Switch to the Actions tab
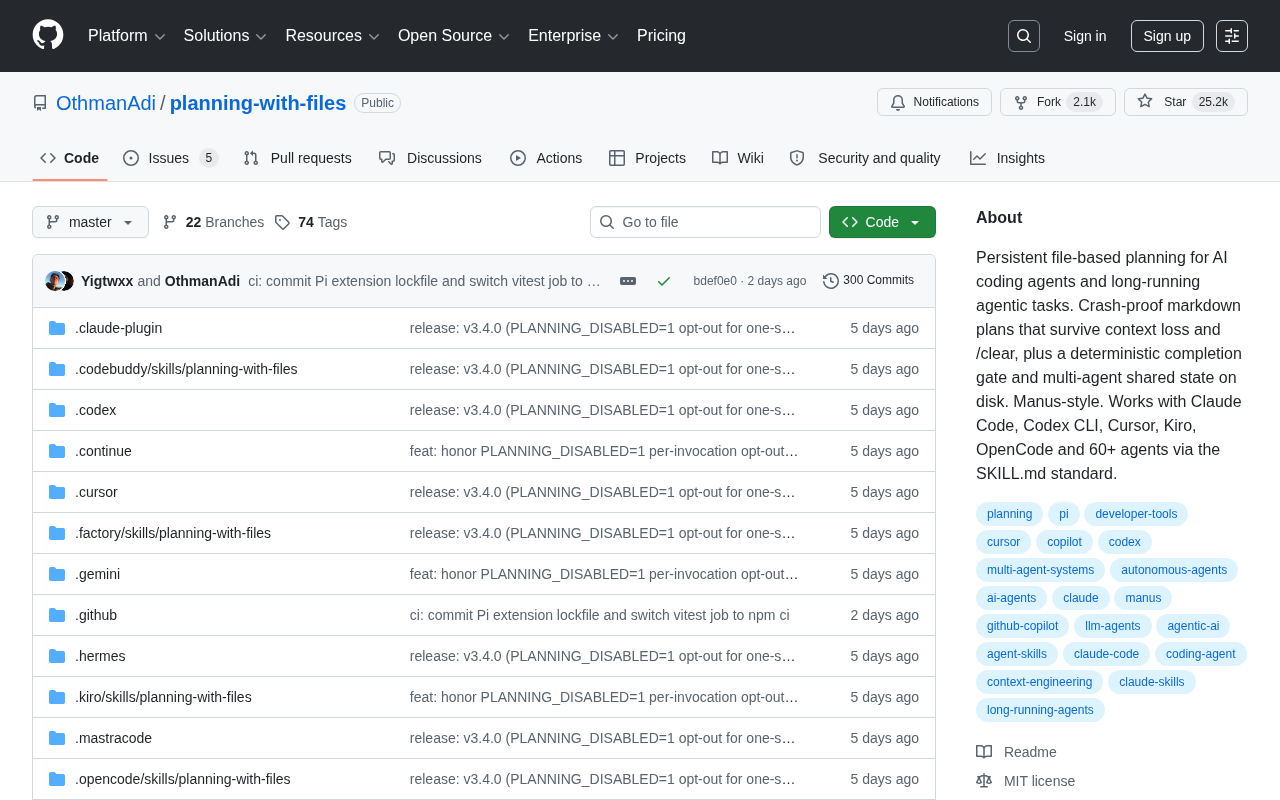 (x=546, y=158)
